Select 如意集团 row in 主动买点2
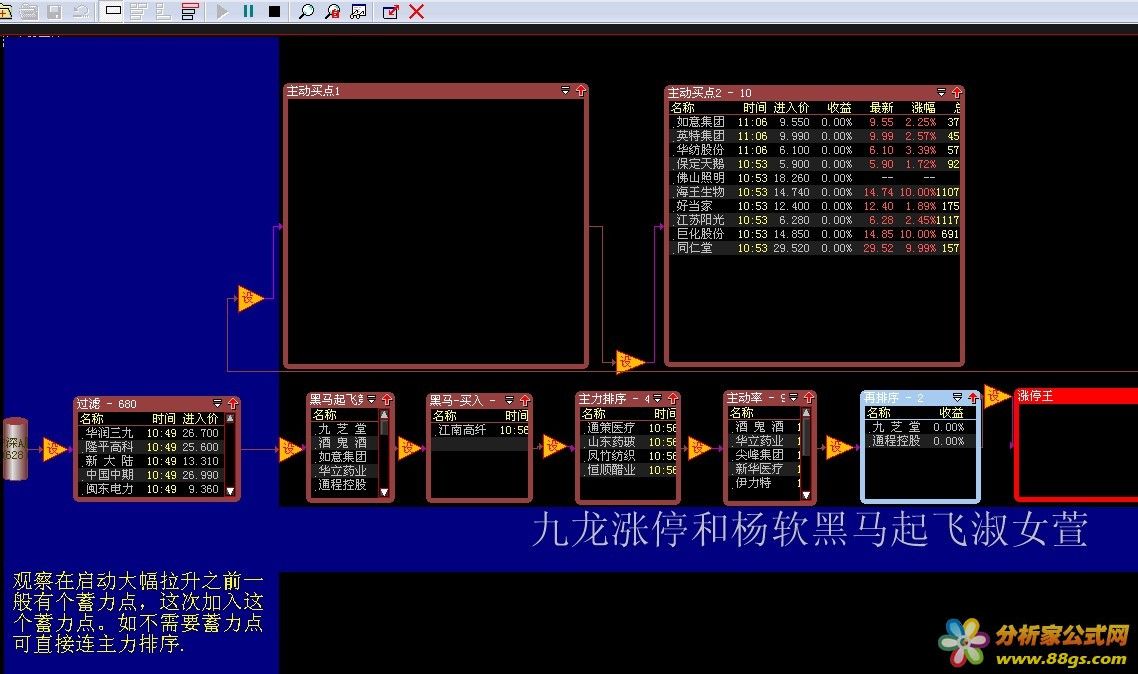 click(x=814, y=122)
